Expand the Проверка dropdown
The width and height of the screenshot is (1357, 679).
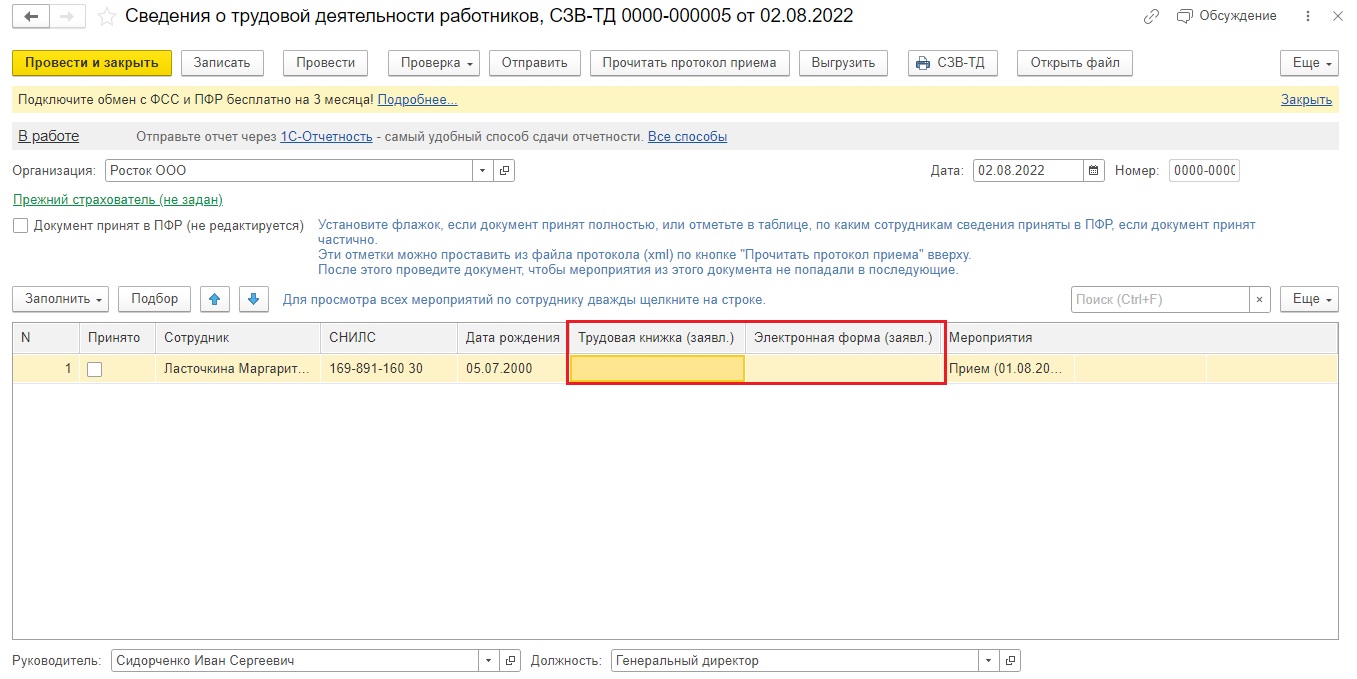pyautogui.click(x=434, y=62)
